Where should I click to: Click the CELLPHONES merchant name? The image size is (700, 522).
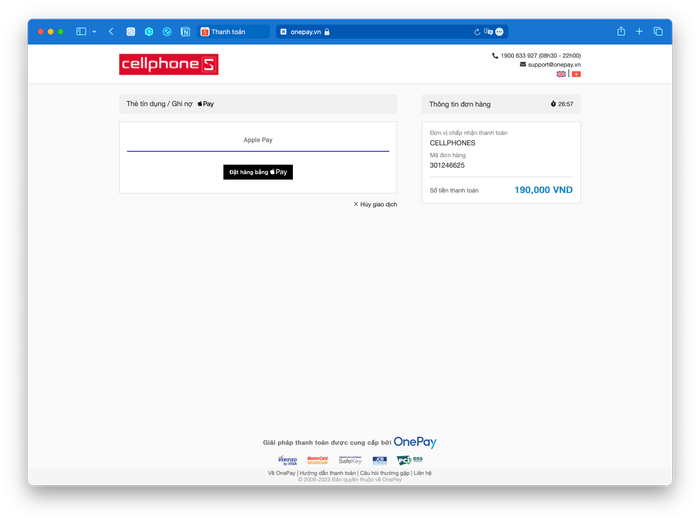(x=452, y=143)
